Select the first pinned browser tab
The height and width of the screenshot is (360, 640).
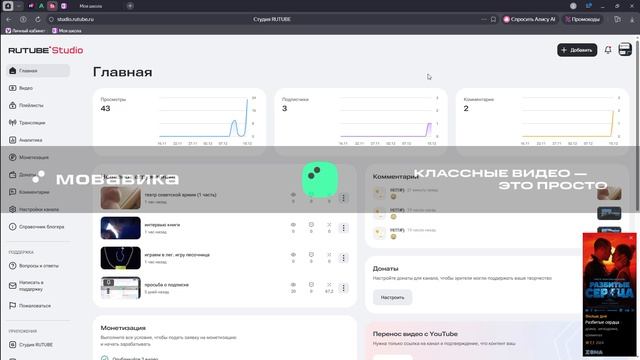(x=31, y=6)
